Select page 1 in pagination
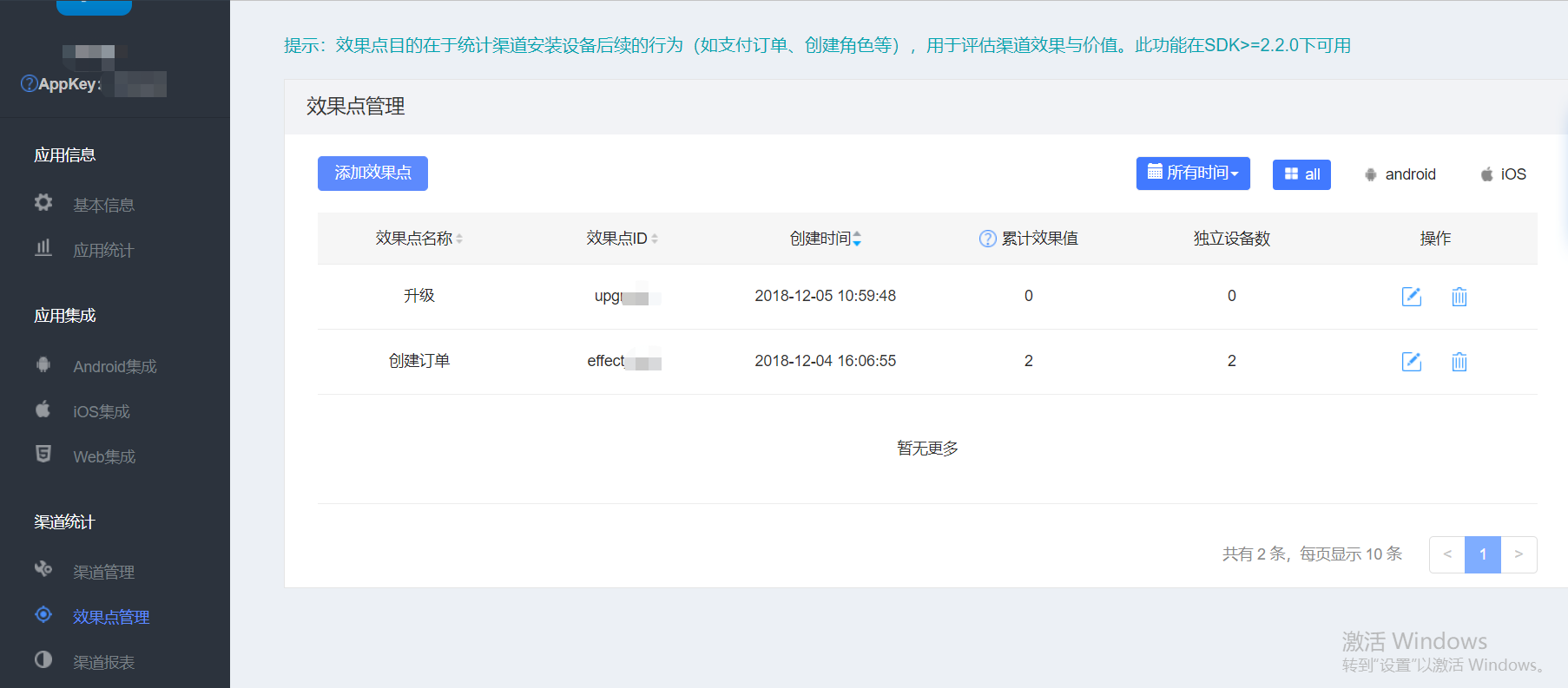 (x=1483, y=554)
